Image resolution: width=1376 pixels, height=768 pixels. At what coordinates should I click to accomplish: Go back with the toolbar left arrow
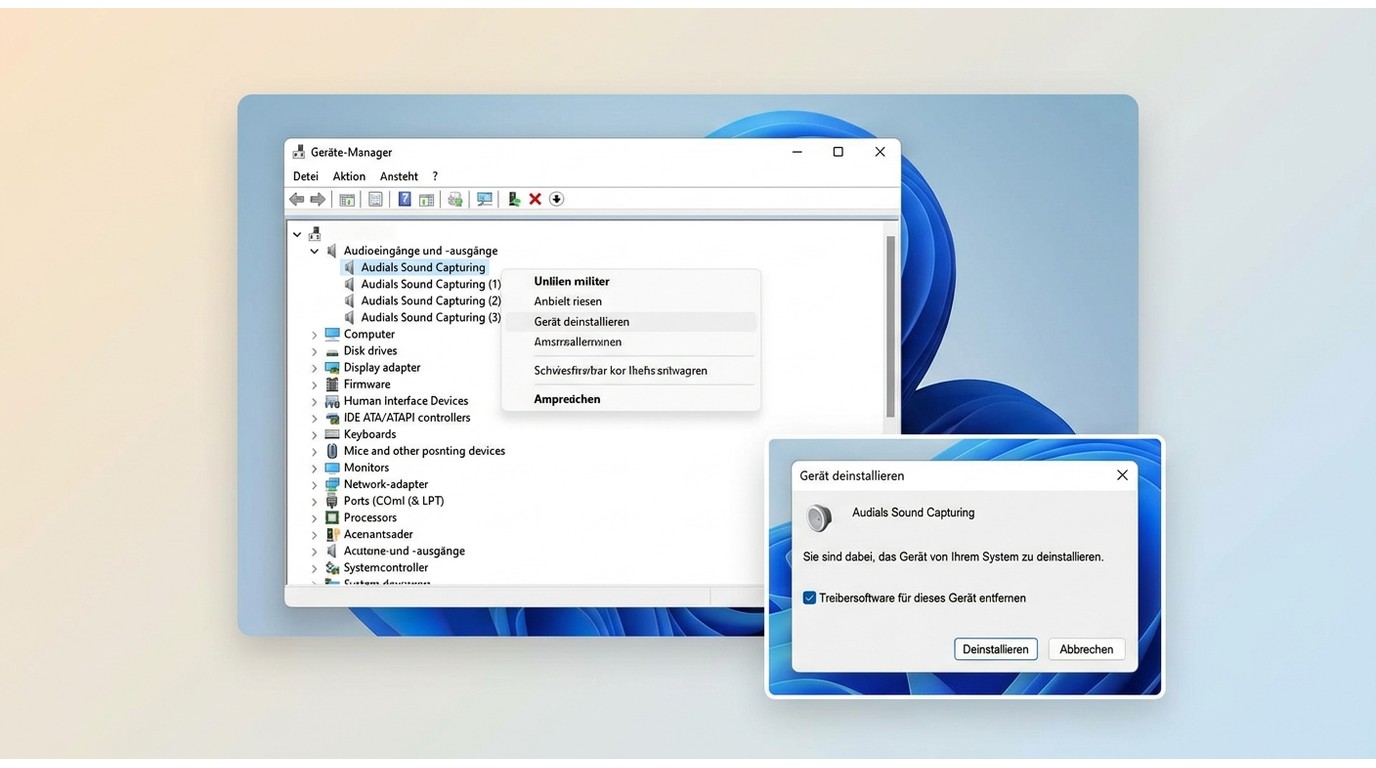pyautogui.click(x=296, y=199)
